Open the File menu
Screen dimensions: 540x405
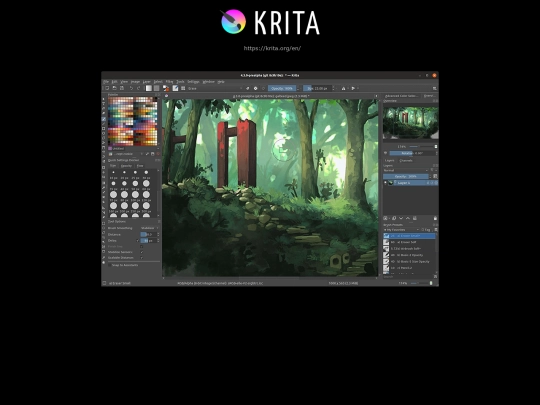point(106,82)
